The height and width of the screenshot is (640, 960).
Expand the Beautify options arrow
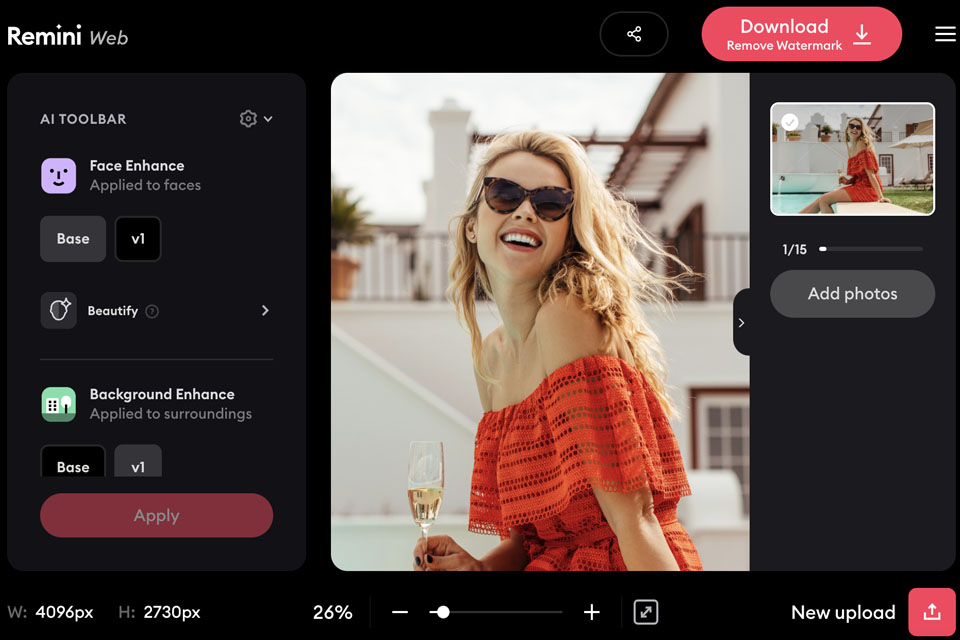[x=265, y=311]
